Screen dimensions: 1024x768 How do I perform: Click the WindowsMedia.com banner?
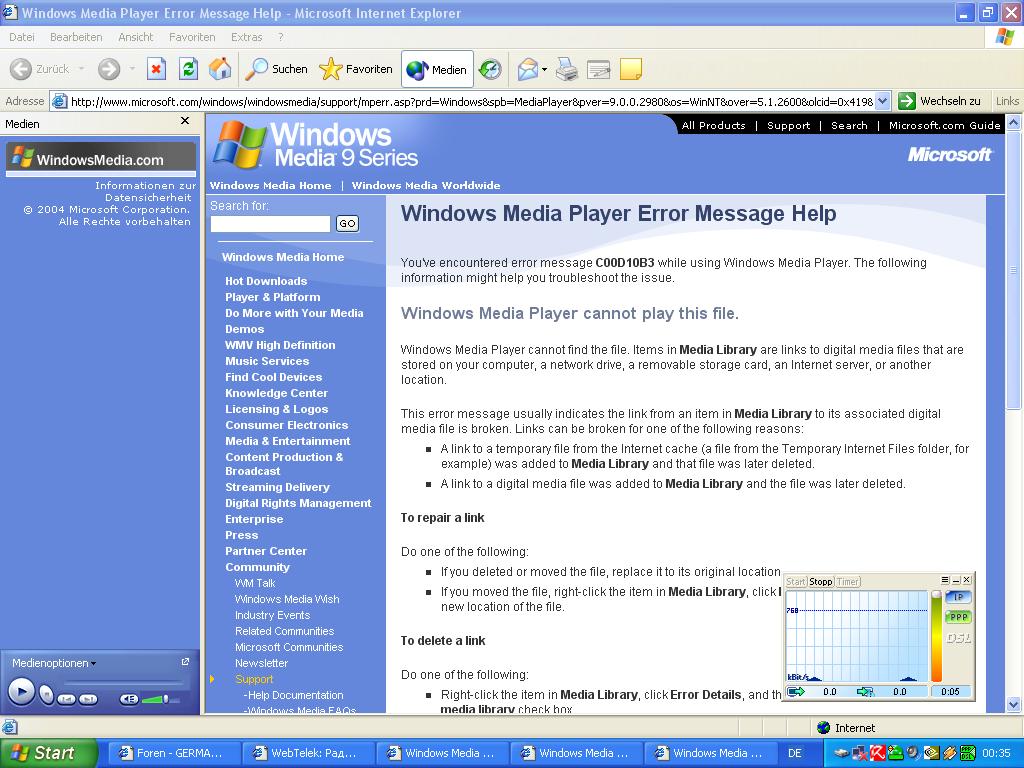[101, 159]
